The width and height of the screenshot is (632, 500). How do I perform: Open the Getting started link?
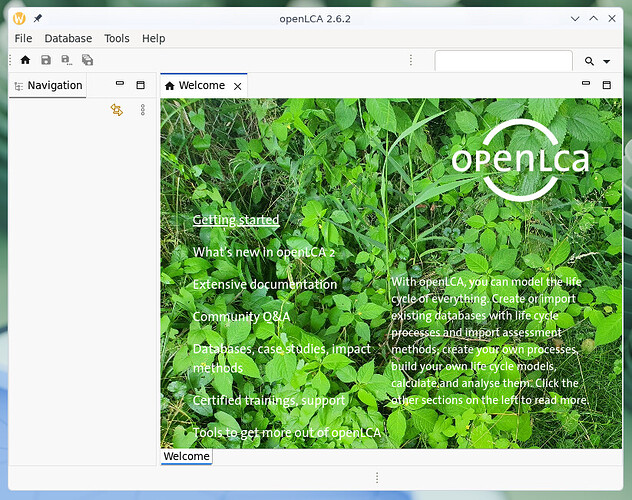236,220
